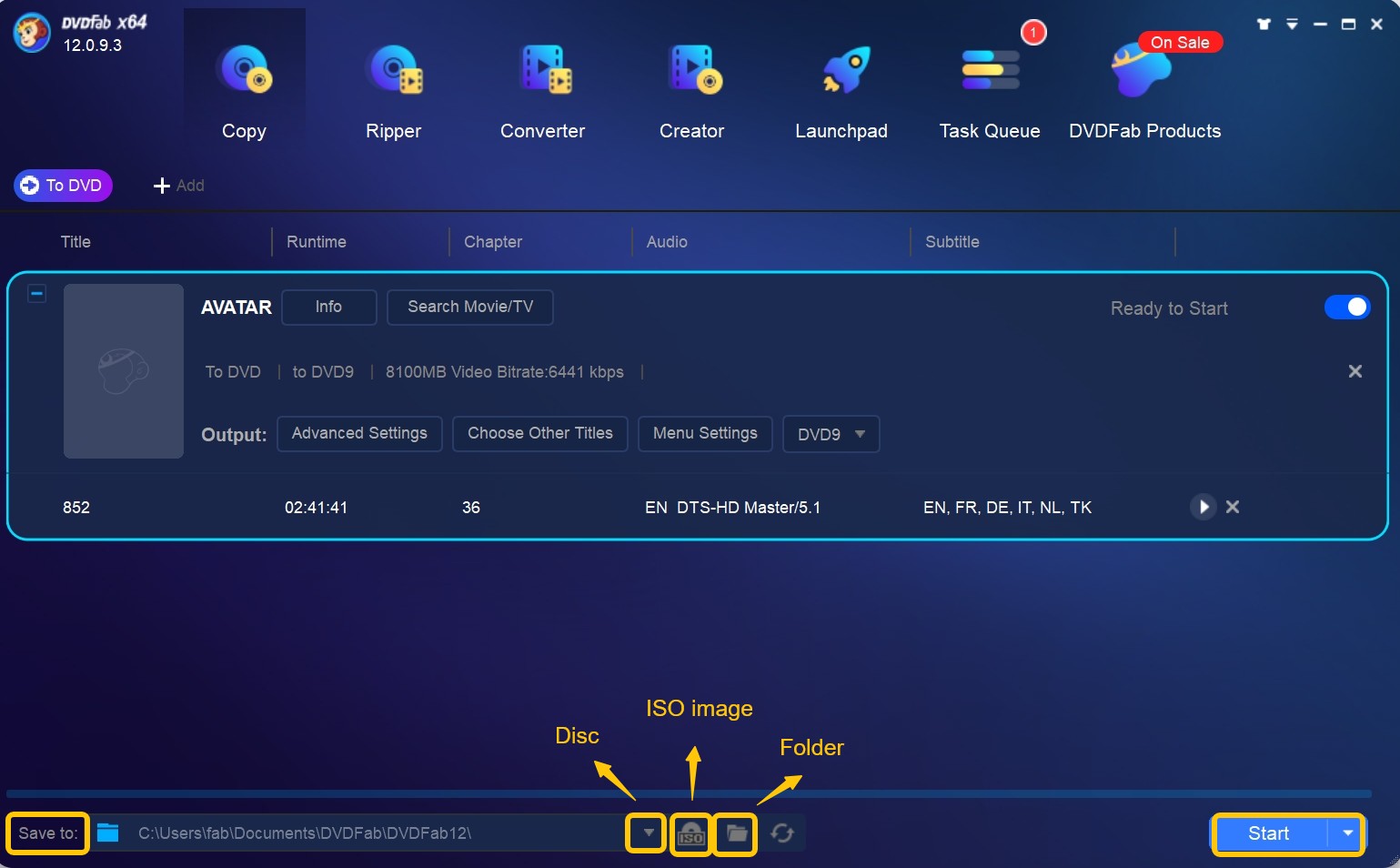This screenshot has height=868, width=1400.
Task: Open DVDFab Products on sale
Action: tap(1144, 91)
